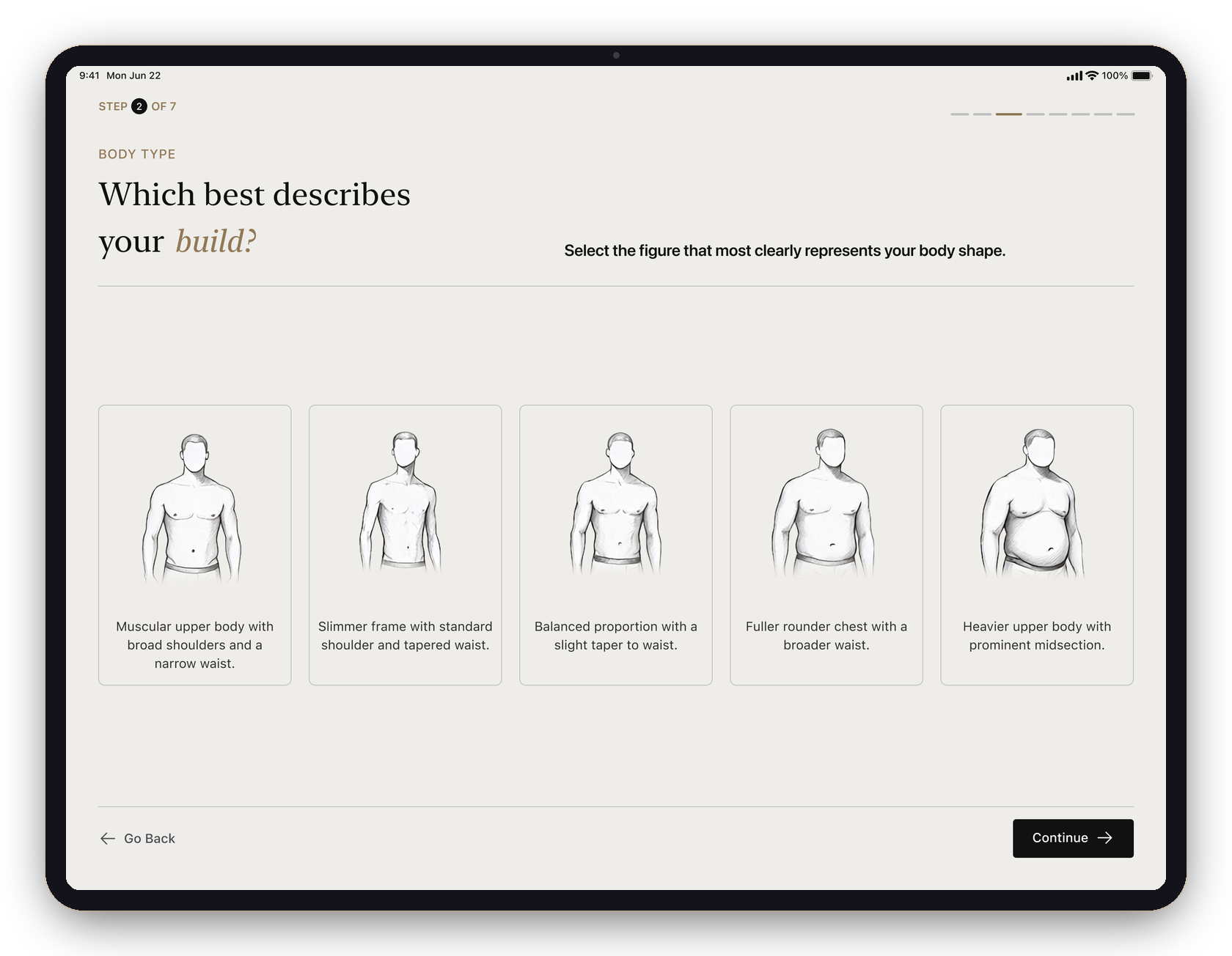Click the step number 2 badge
This screenshot has height=956, width=1232.
pyautogui.click(x=139, y=106)
